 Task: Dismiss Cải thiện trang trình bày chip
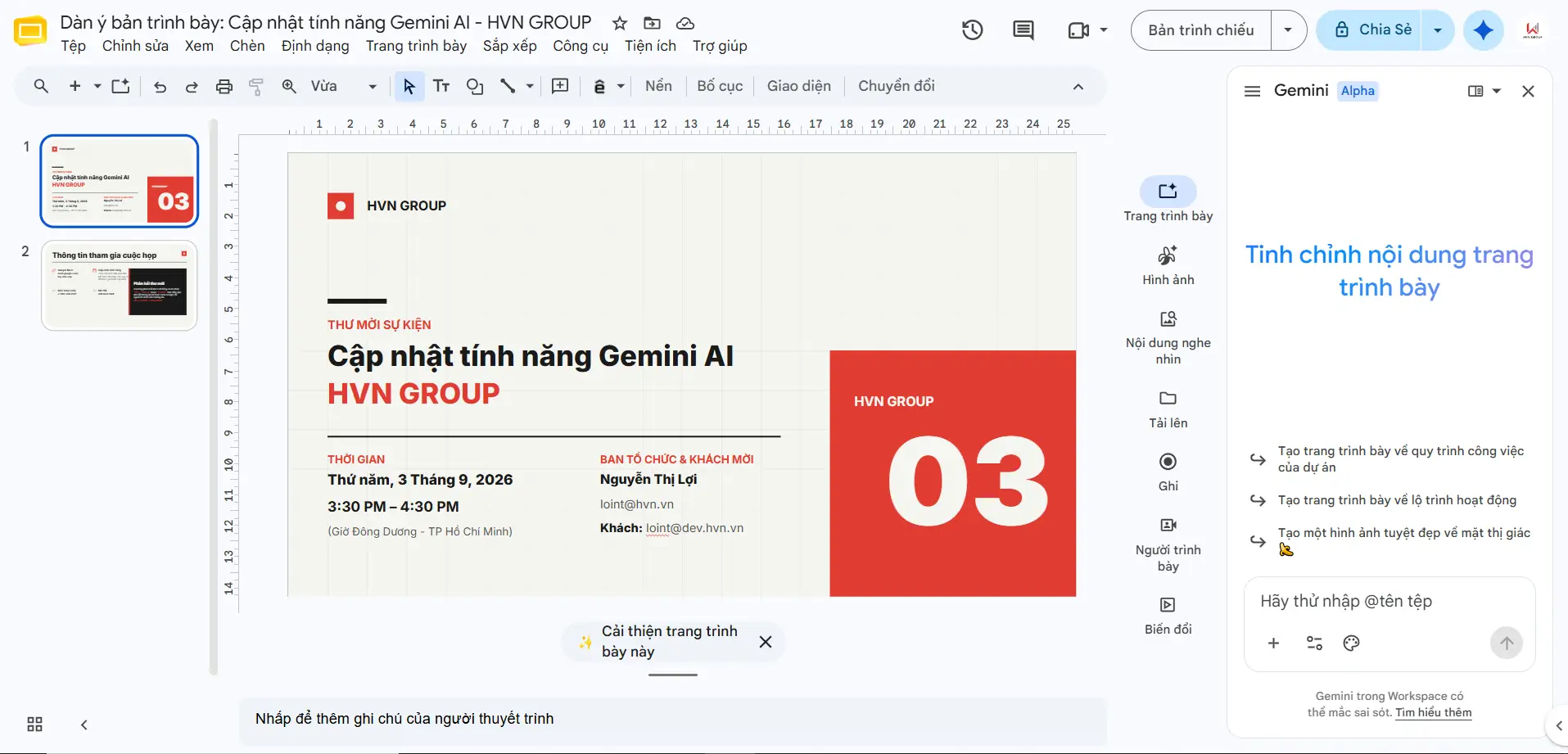765,642
